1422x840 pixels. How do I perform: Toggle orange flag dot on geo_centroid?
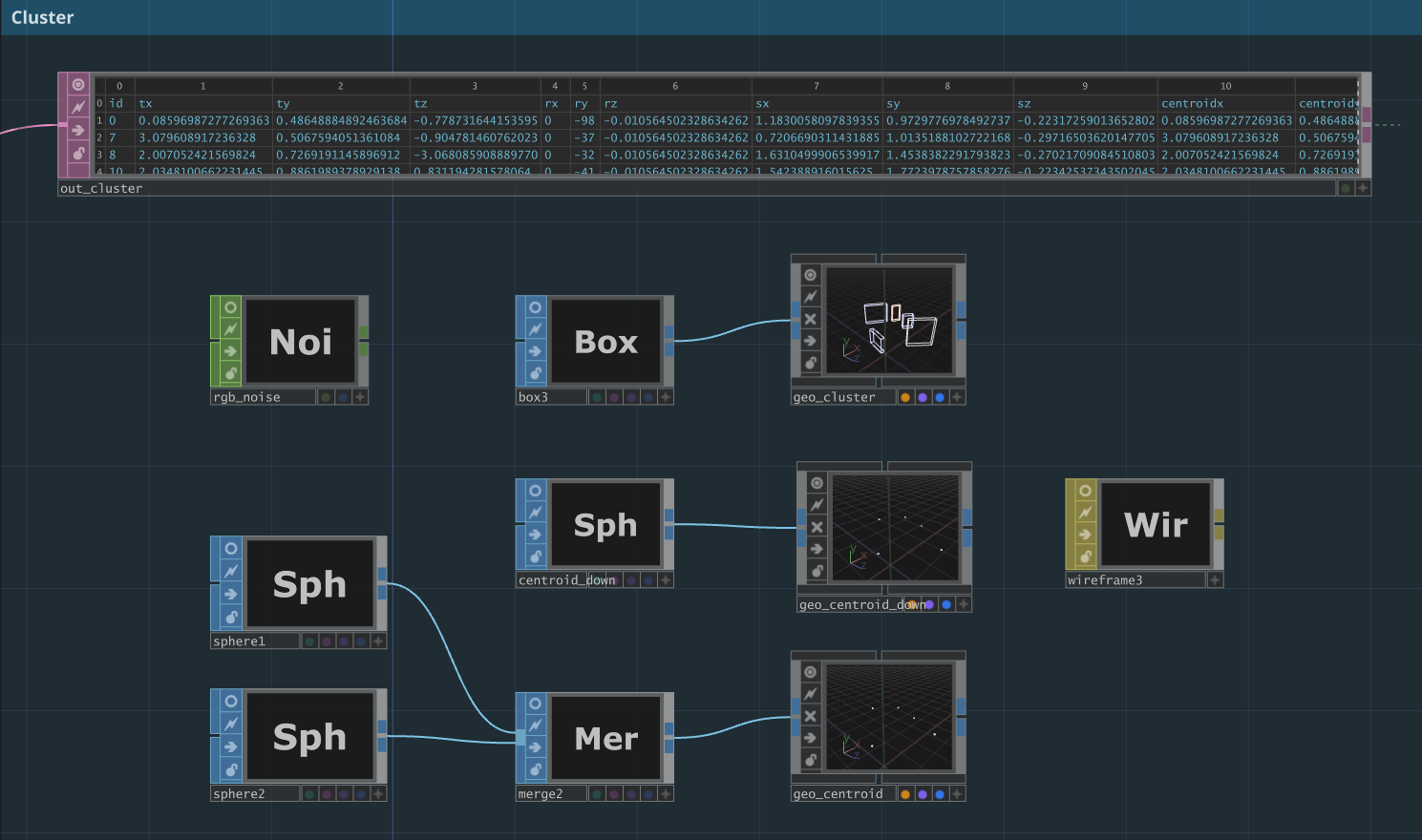[905, 794]
